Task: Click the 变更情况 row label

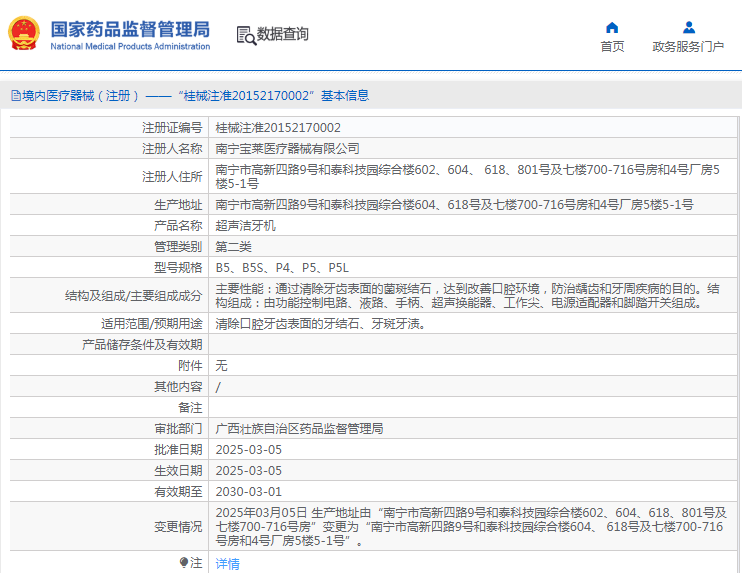Action: tap(178, 527)
